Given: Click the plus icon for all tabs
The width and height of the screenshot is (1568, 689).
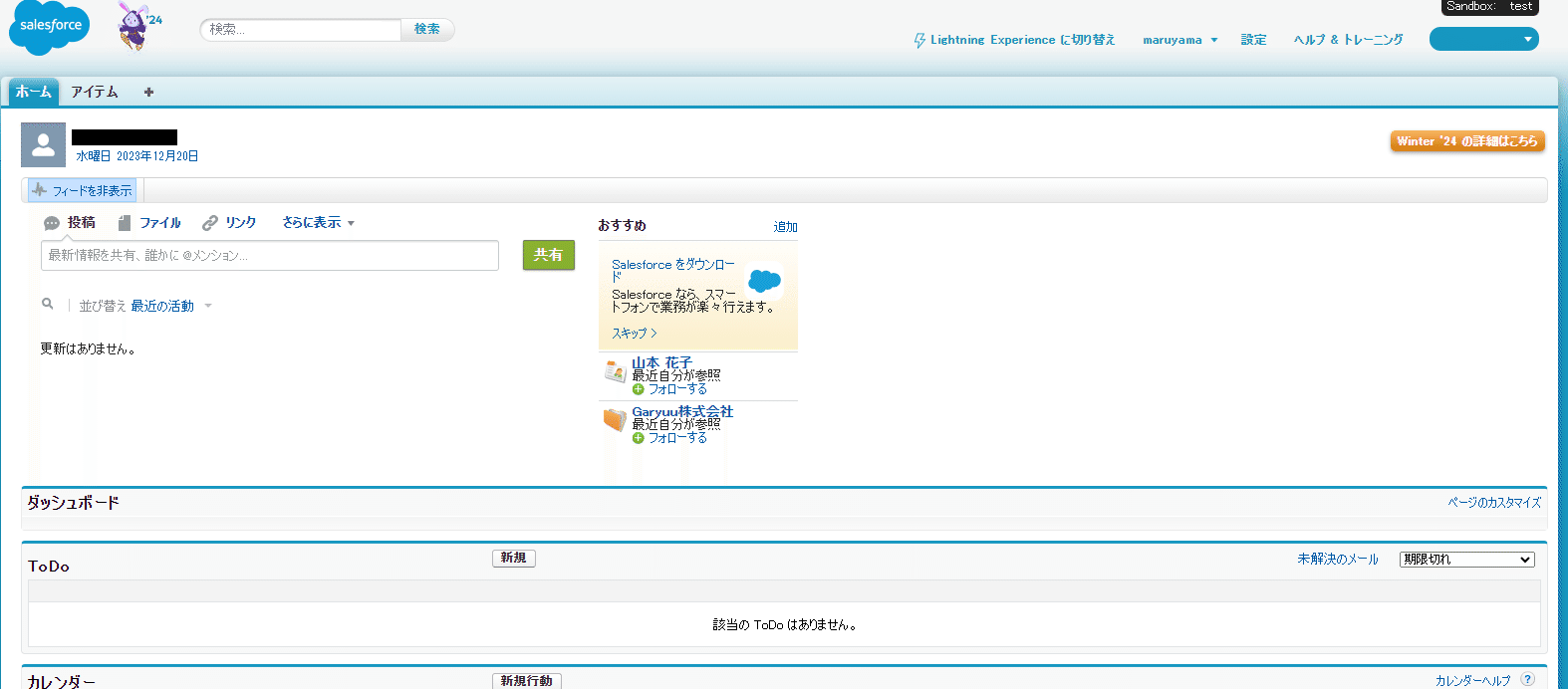Looking at the screenshot, I should tap(148, 93).
